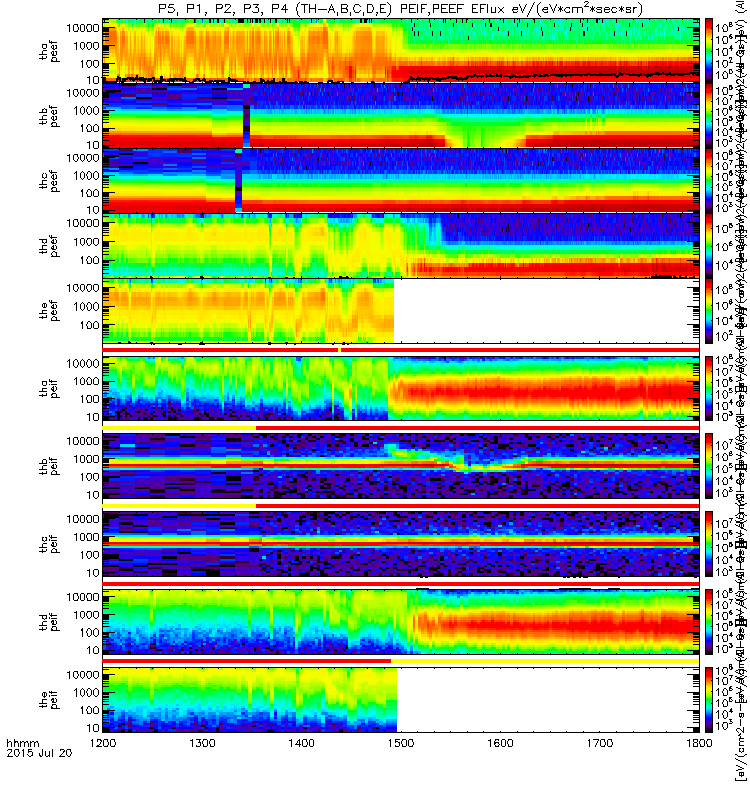Screen dimensions: 750x800
Task: Pick the color bar beside the thc peif panel
Action: point(709,544)
